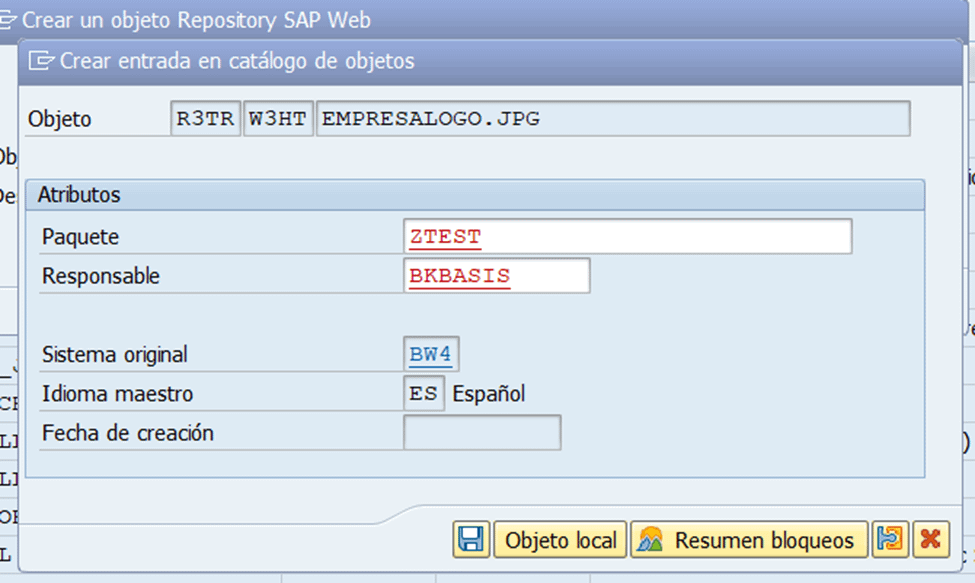Click the Español language description text
This screenshot has width=975, height=583.
click(x=489, y=394)
